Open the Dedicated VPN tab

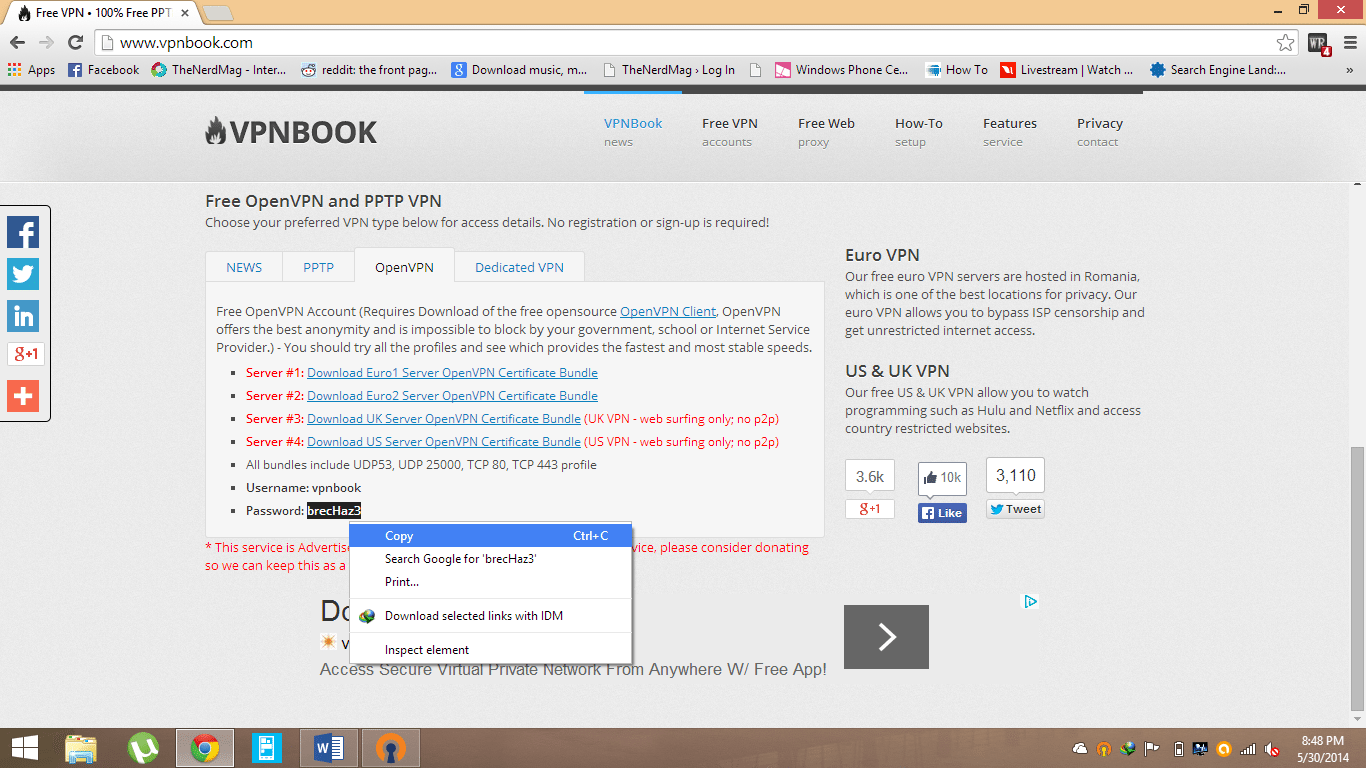click(519, 267)
